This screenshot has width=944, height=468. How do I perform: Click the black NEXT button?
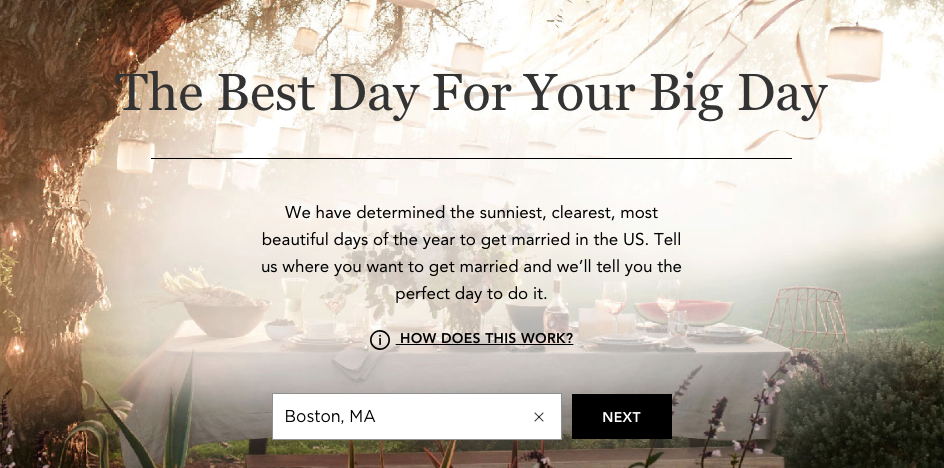coord(621,417)
